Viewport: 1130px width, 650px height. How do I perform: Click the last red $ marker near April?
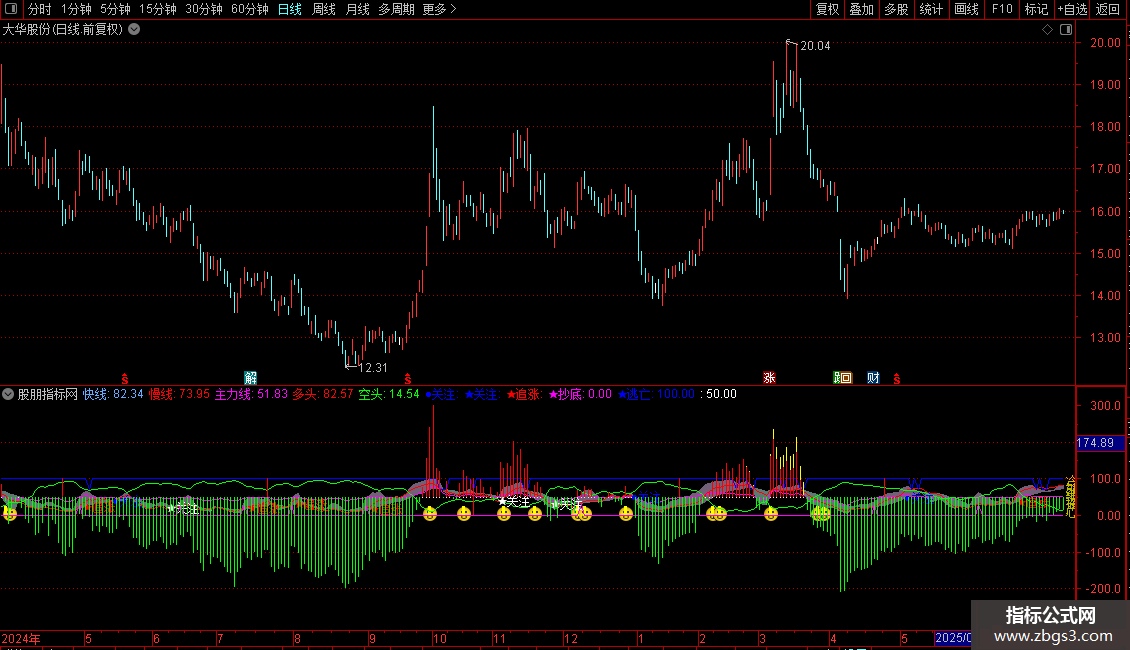(x=897, y=378)
